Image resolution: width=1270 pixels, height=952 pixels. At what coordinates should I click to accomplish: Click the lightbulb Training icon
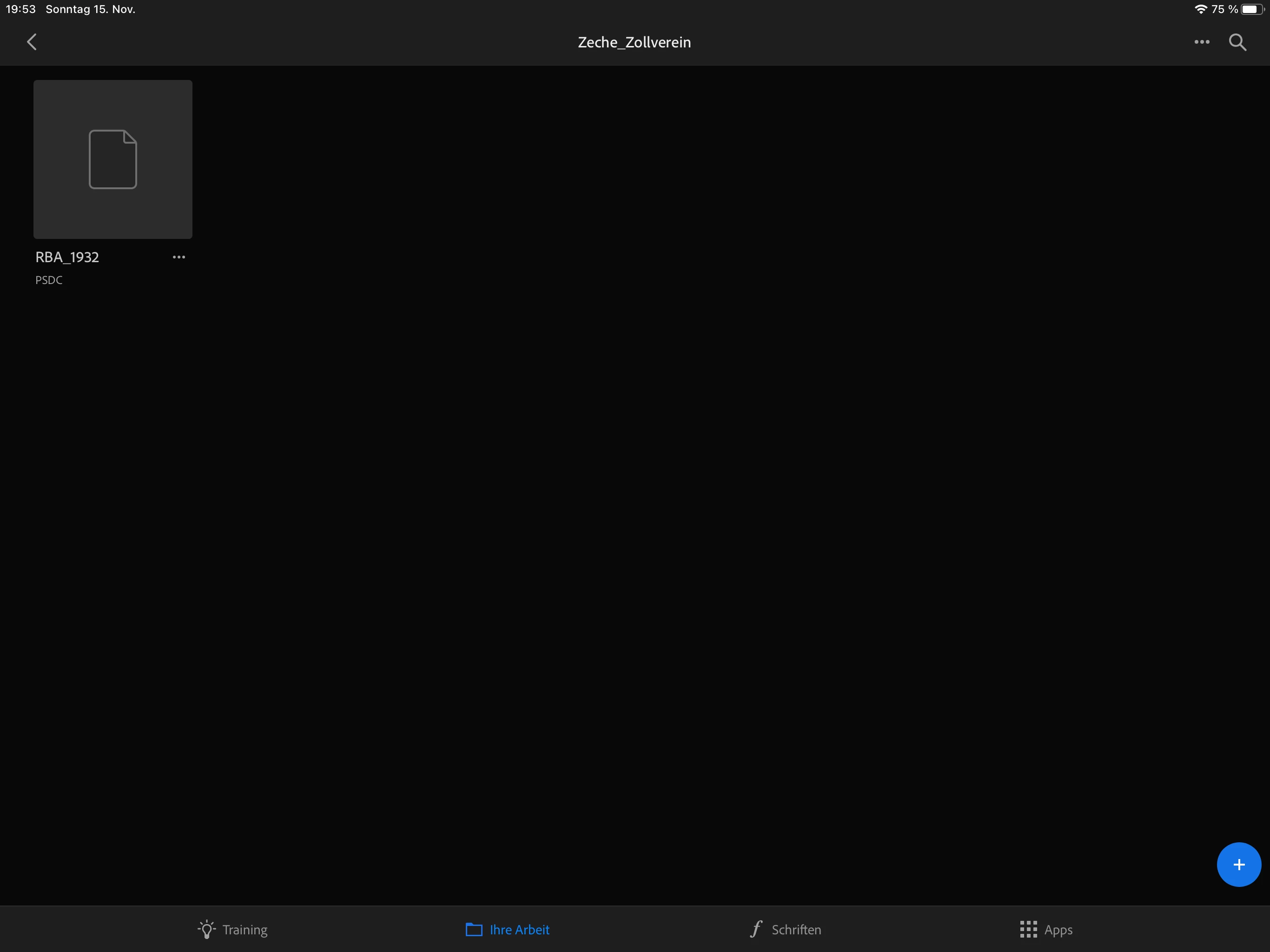point(207,930)
